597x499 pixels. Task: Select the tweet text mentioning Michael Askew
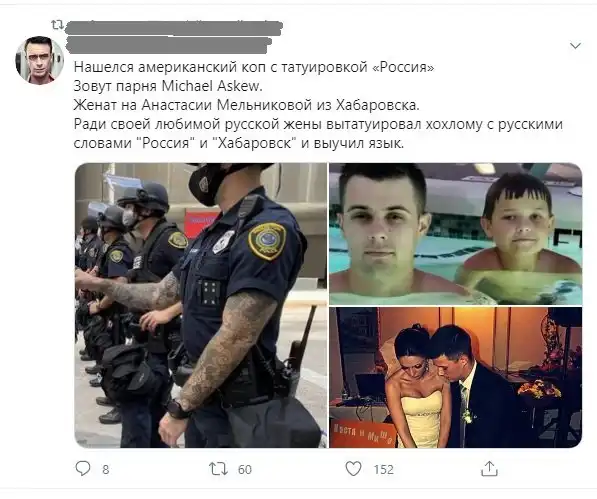click(168, 86)
